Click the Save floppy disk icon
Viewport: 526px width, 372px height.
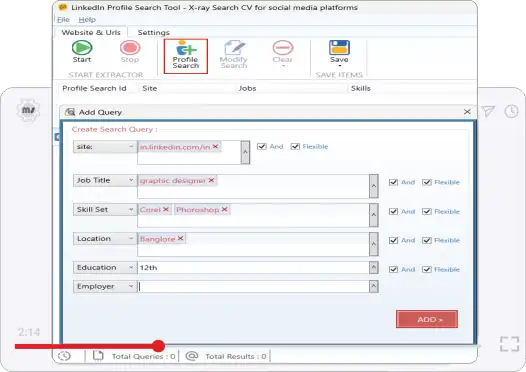click(x=339, y=48)
